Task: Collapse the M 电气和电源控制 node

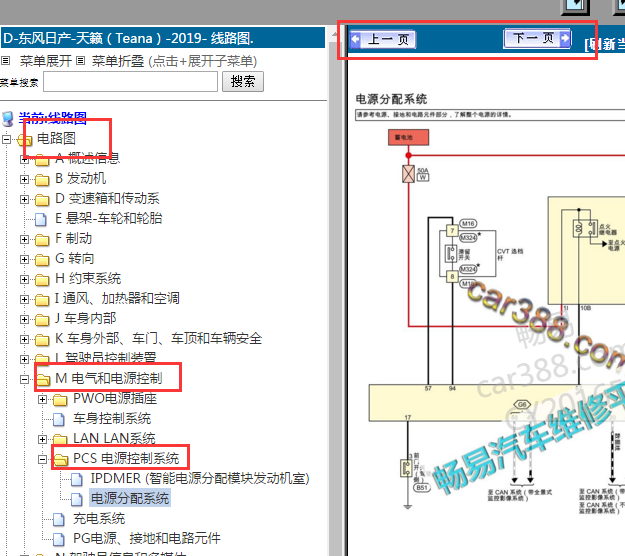Action: coord(24,379)
